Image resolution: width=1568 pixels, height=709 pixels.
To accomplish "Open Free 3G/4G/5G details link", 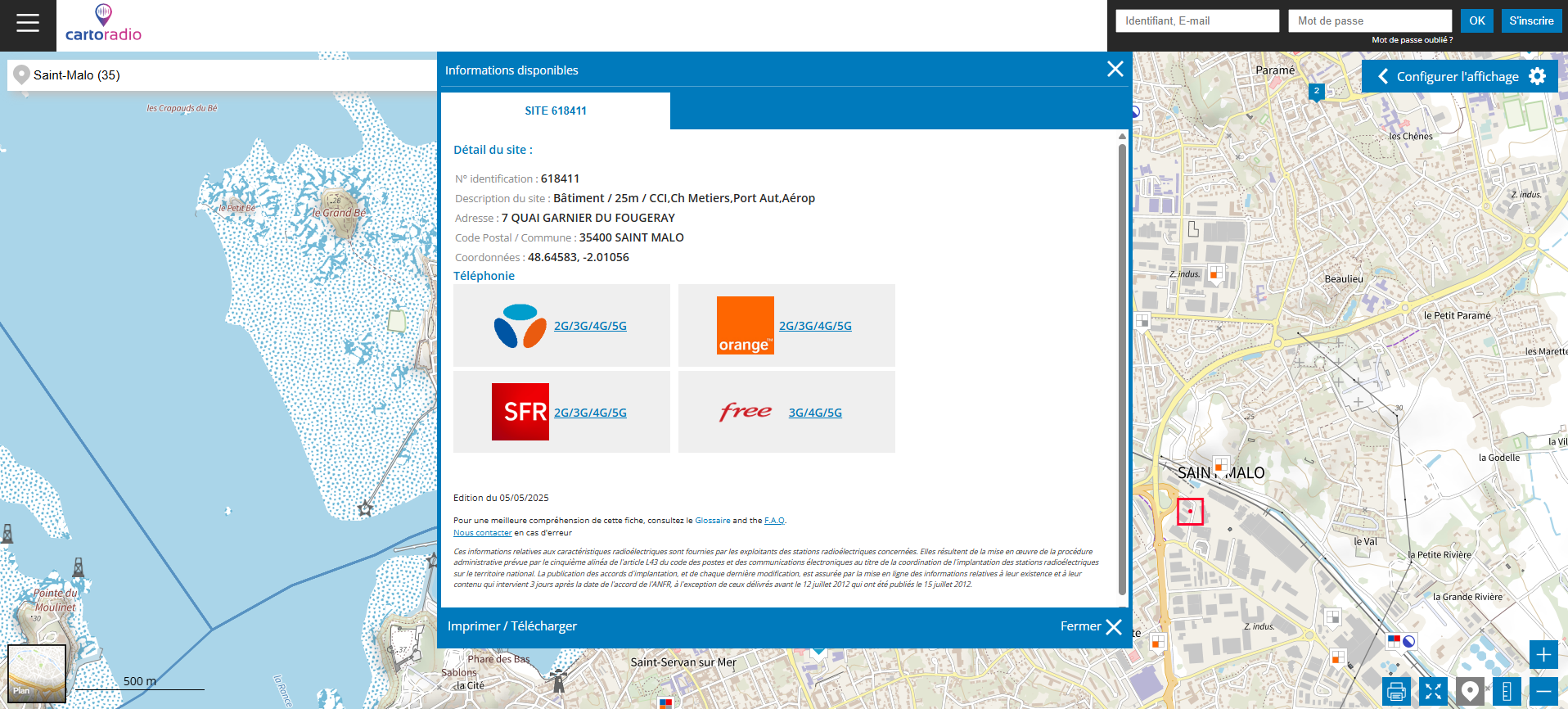I will click(815, 413).
